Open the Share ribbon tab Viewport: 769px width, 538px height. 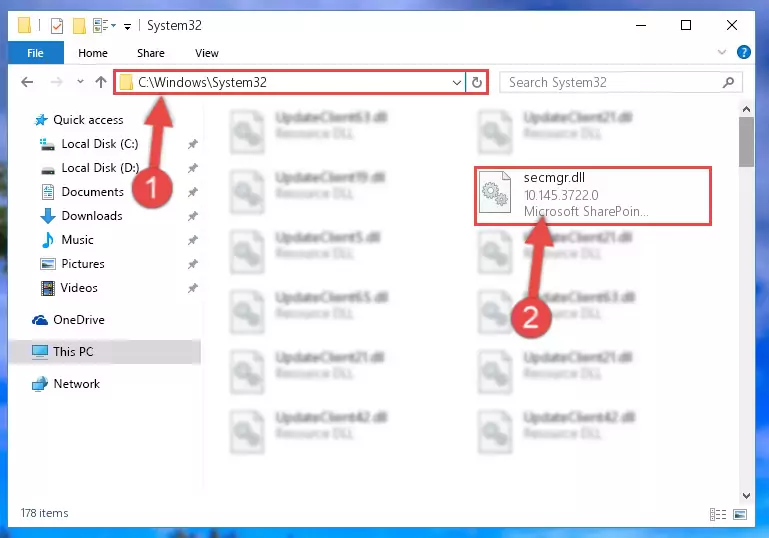[151, 53]
